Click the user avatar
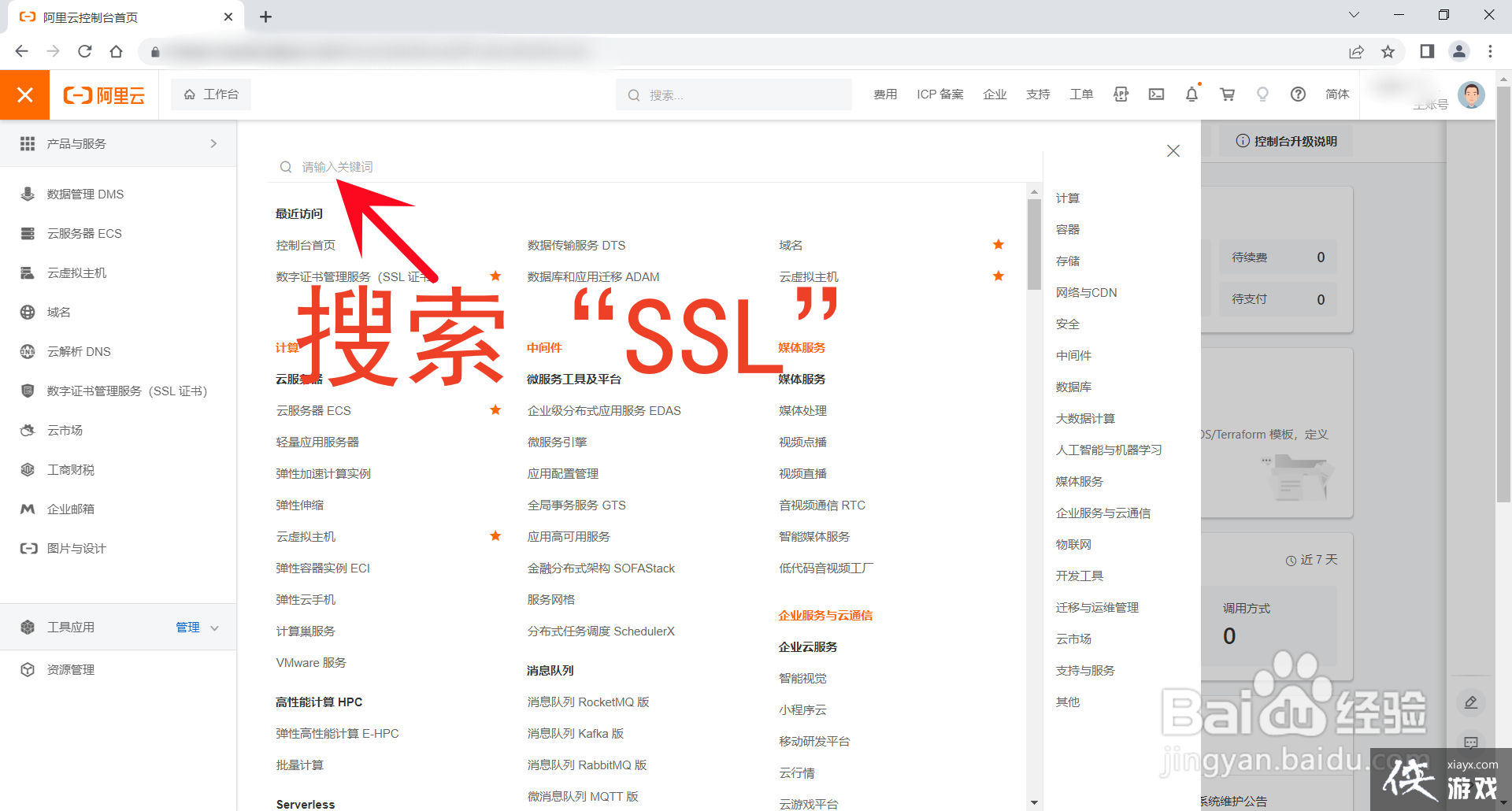This screenshot has height=811, width=1512. click(1471, 95)
